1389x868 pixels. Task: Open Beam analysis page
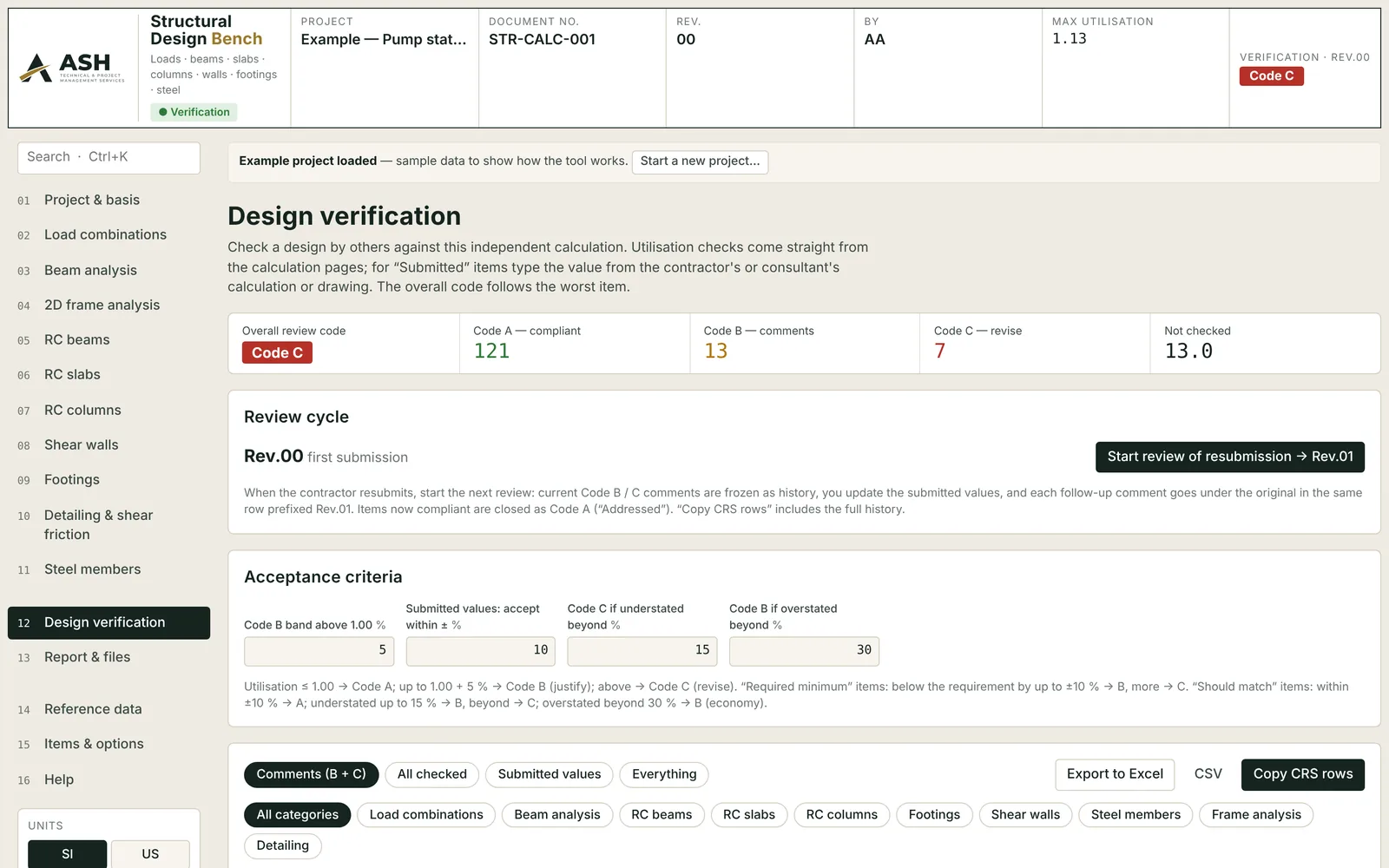click(109, 270)
